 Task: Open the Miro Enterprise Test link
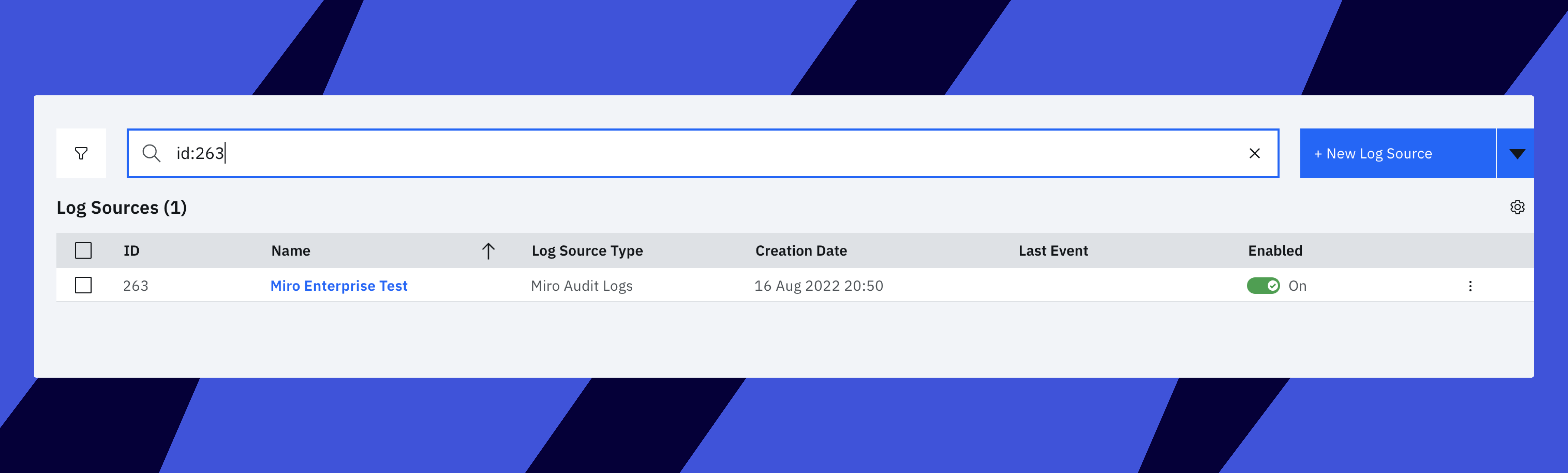tap(339, 286)
